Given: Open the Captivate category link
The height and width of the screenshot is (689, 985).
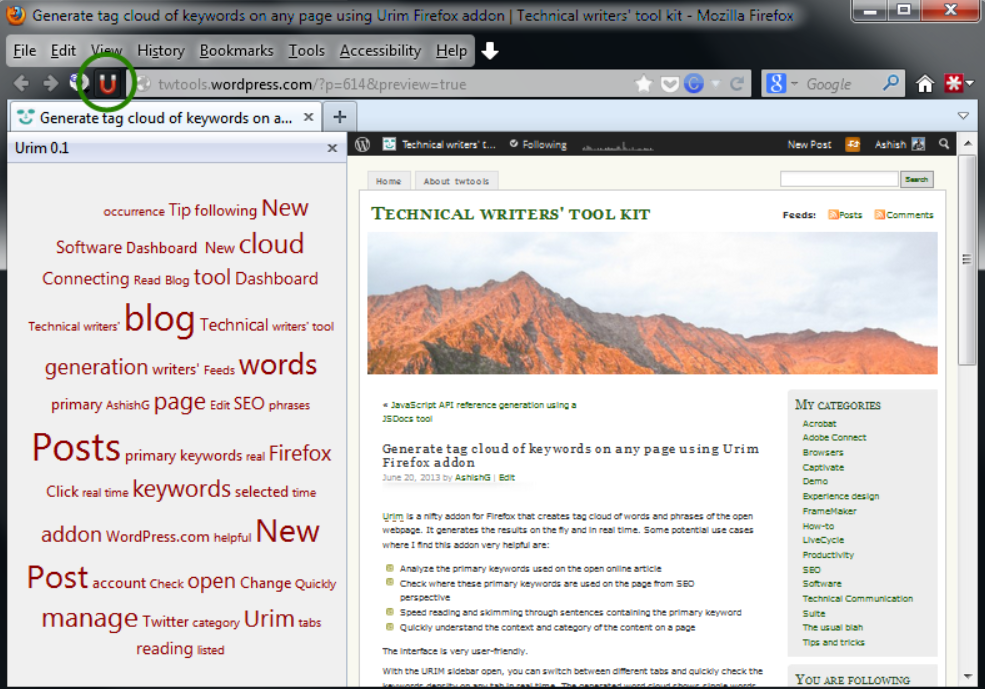Looking at the screenshot, I should click(x=823, y=467).
